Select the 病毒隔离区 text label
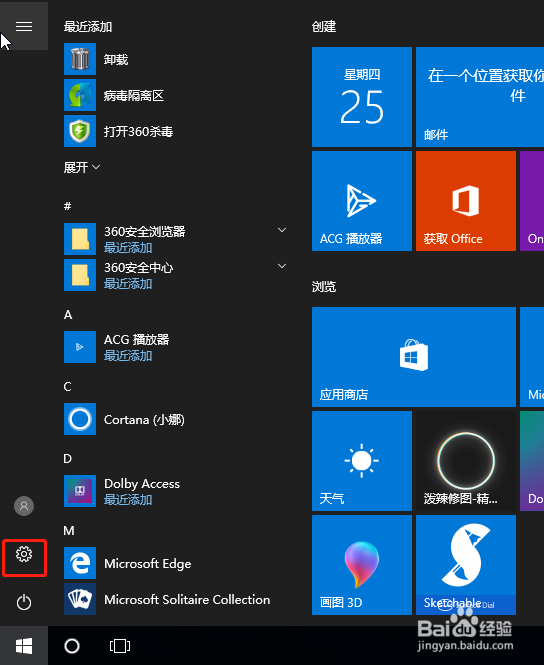 134,95
